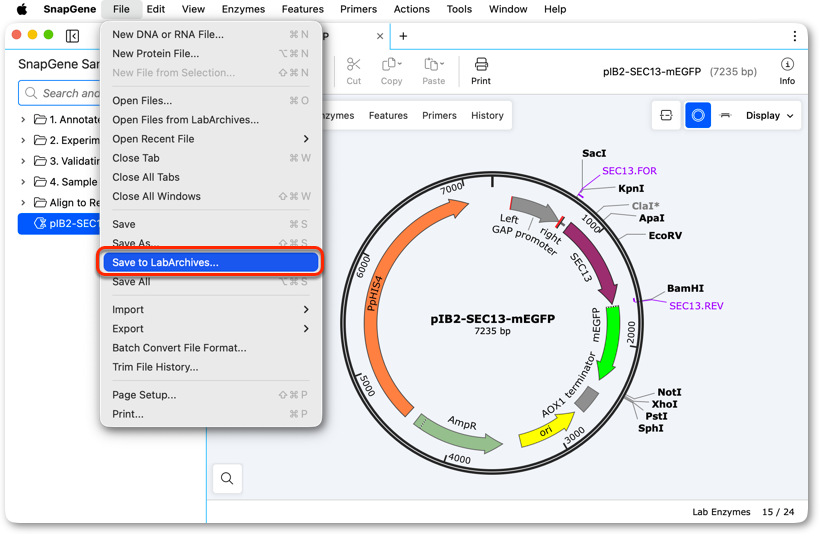
Task: Switch to the Primers tab
Action: click(439, 115)
